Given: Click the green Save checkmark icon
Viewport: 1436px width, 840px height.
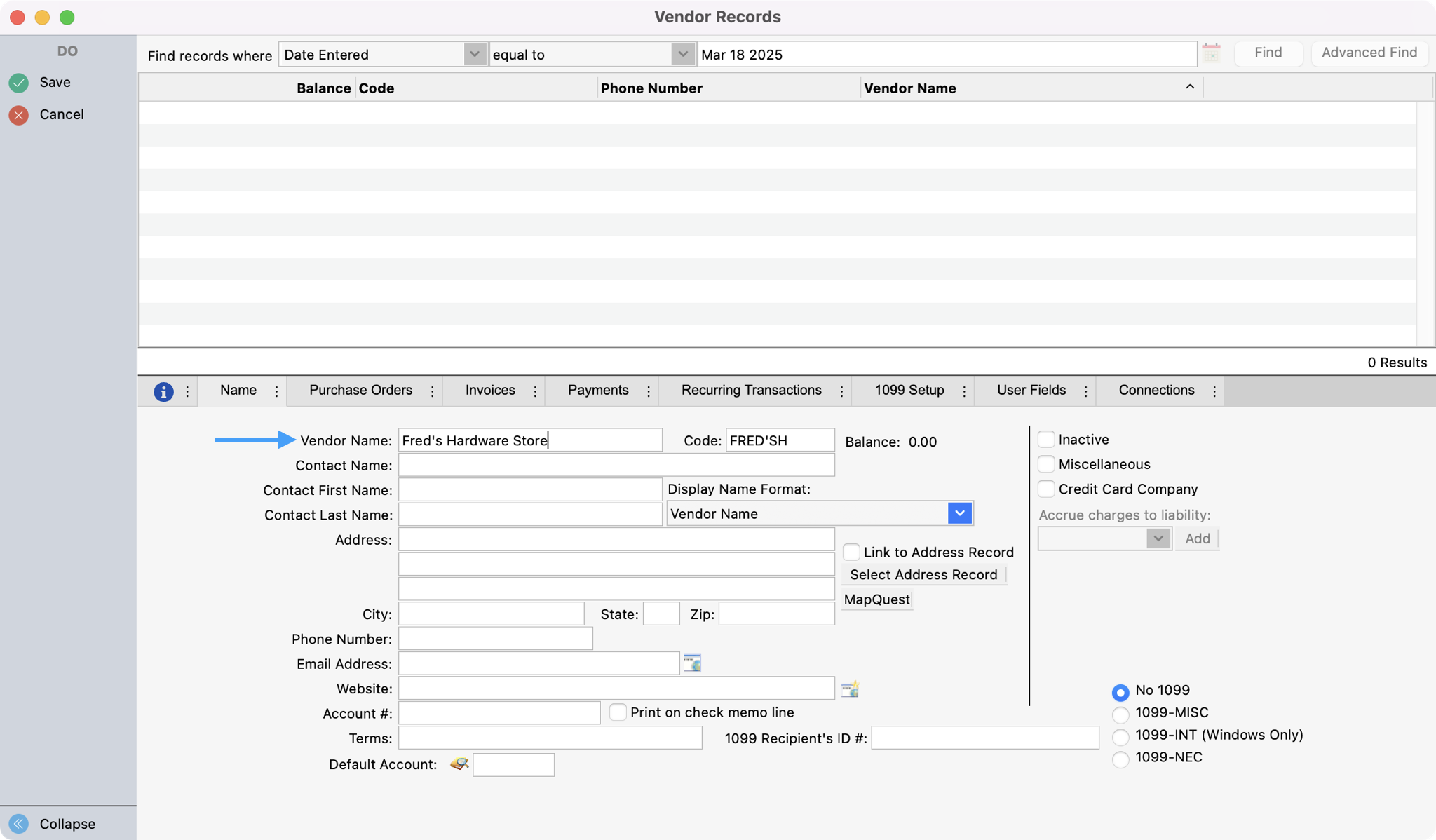Looking at the screenshot, I should 19,83.
